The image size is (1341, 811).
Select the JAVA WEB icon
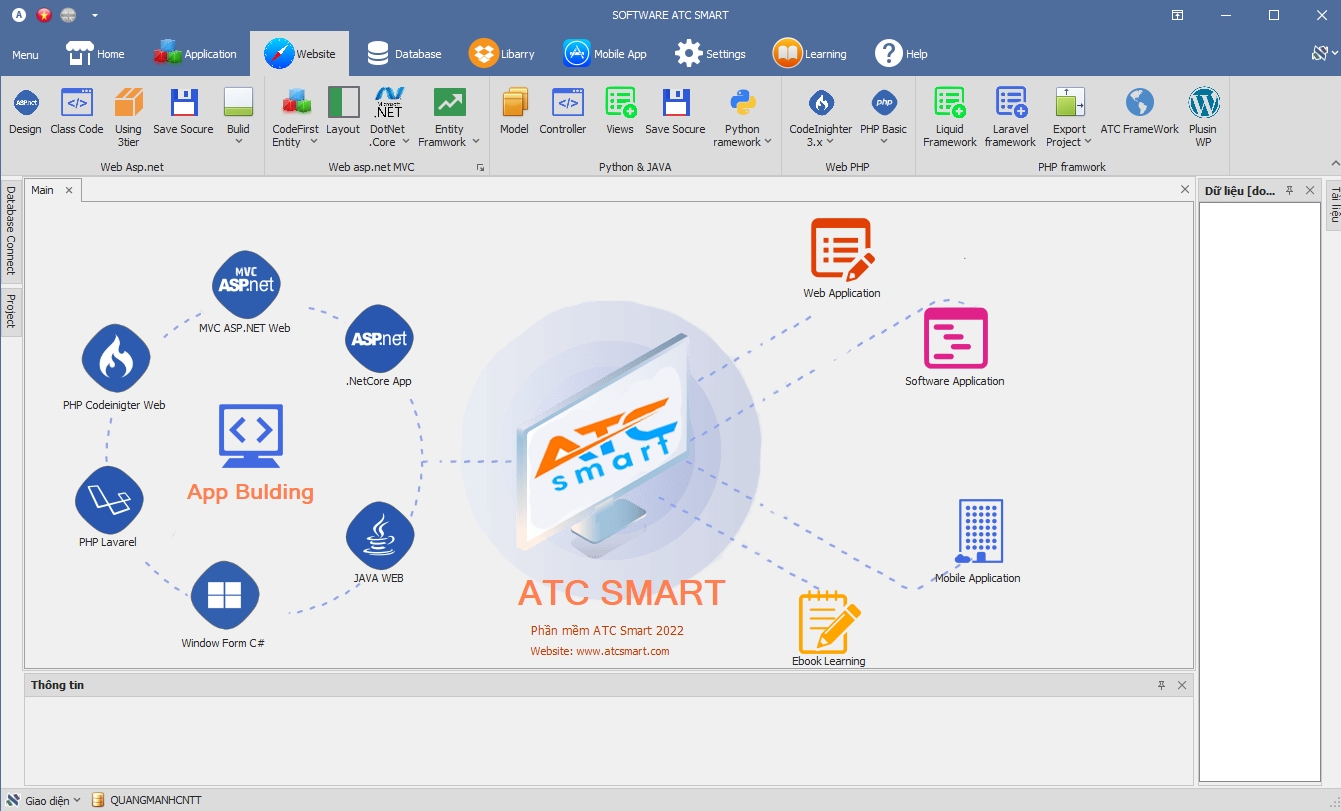[x=379, y=535]
